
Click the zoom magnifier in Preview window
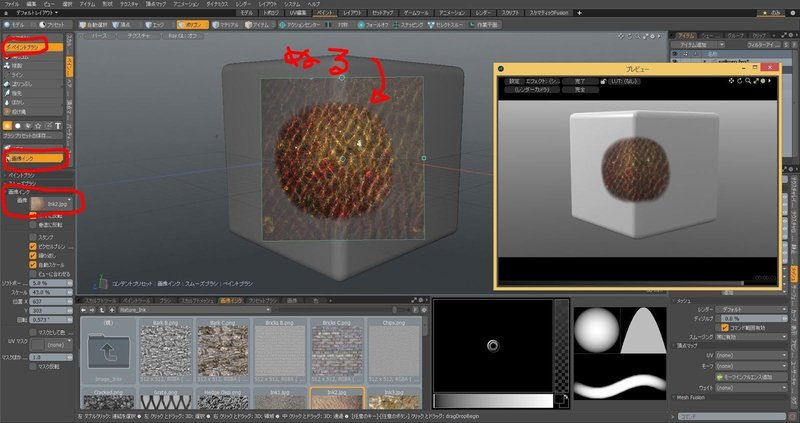[x=747, y=81]
